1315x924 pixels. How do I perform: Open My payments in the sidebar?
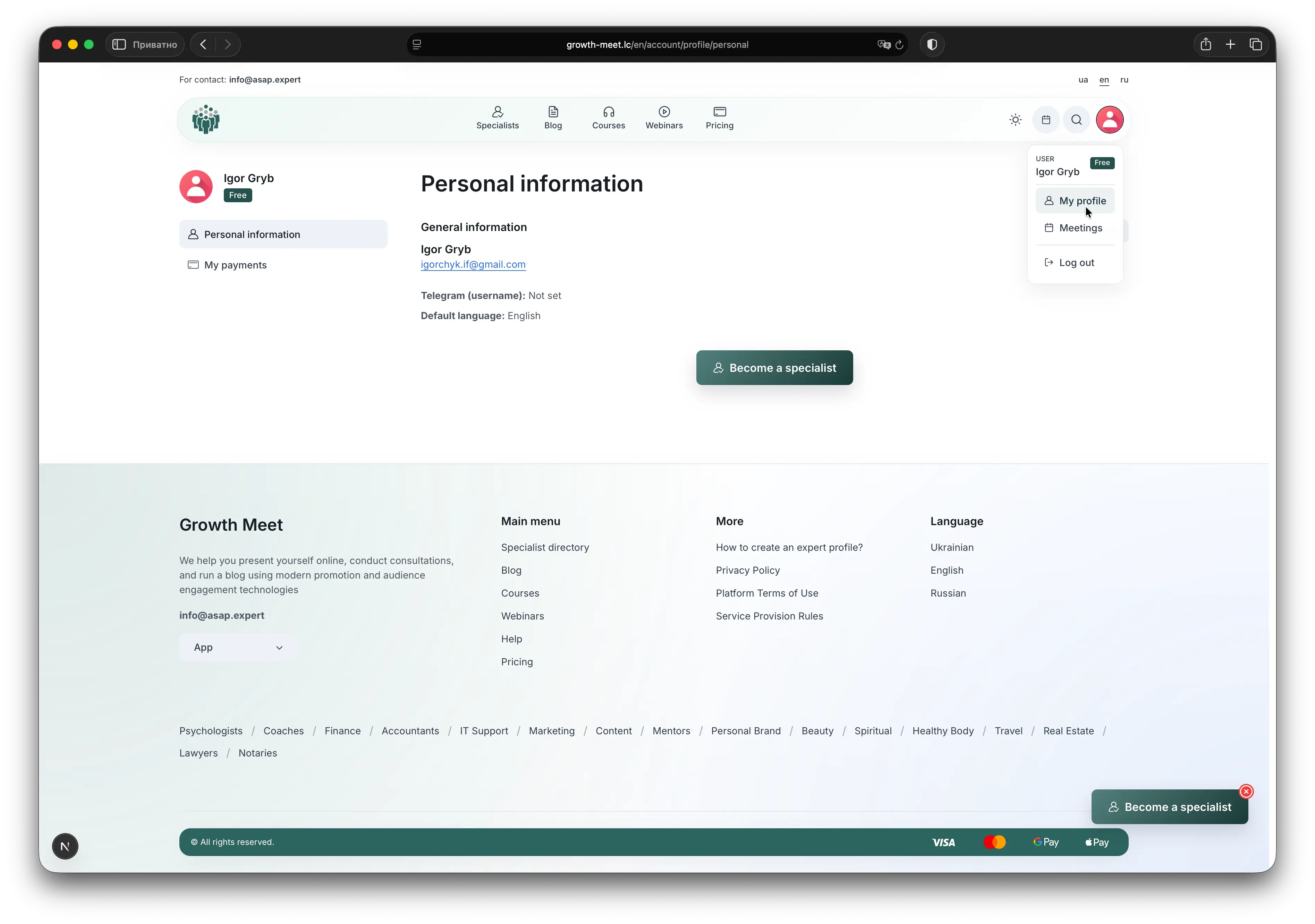235,265
